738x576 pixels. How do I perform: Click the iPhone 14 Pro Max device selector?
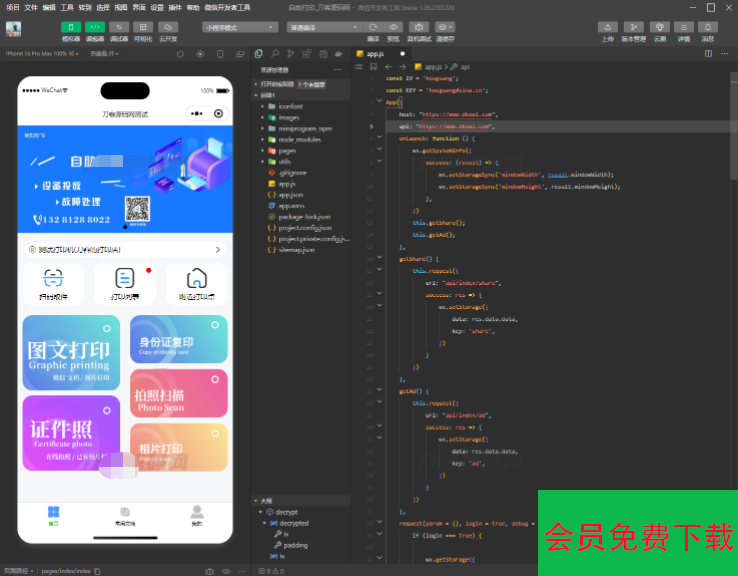42,53
